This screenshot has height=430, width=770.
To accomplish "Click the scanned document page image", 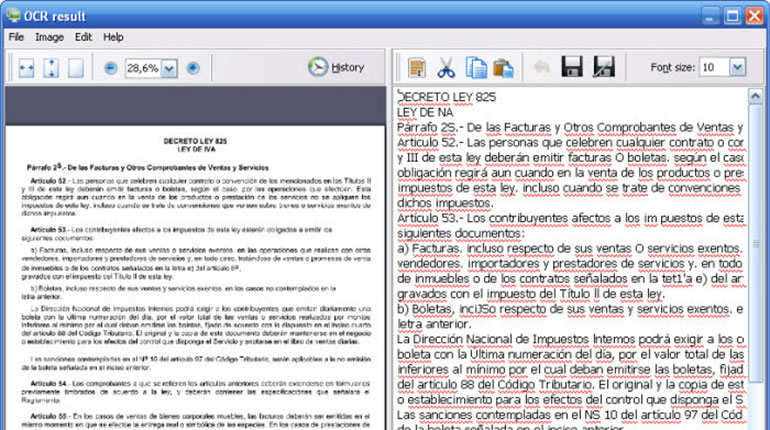I will coord(195,278).
